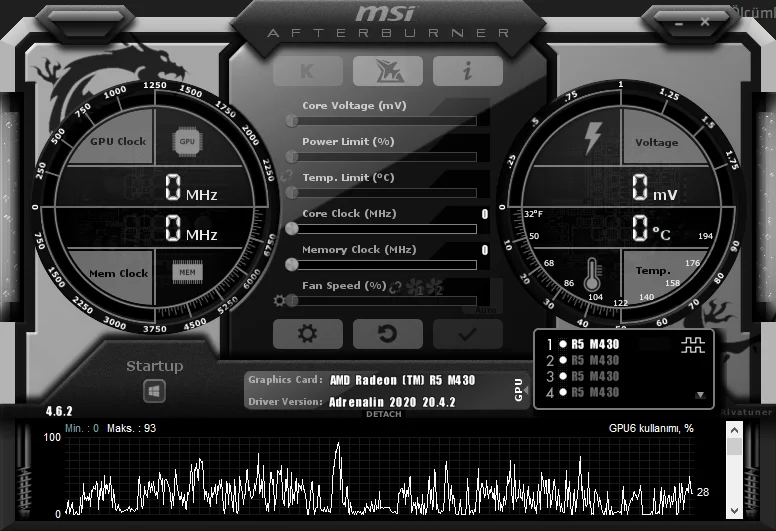Click Fan Speed slider handle
The width and height of the screenshot is (776, 531).
pos(292,300)
